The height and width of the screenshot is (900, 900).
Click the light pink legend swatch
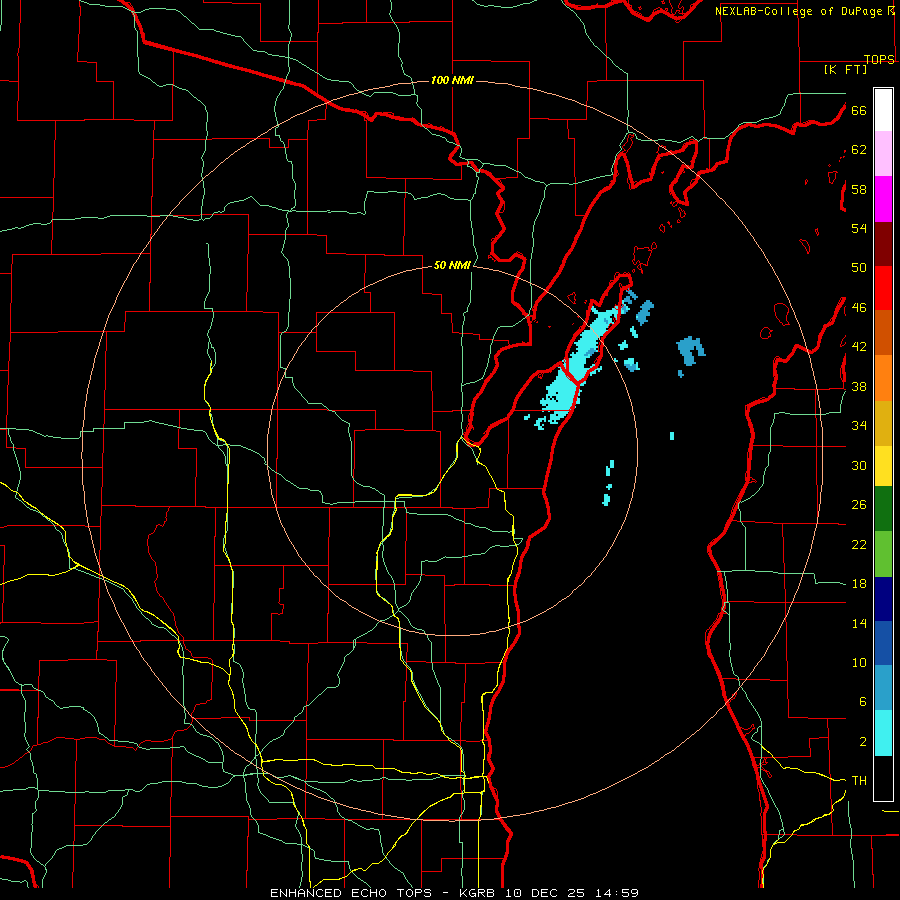883,154
